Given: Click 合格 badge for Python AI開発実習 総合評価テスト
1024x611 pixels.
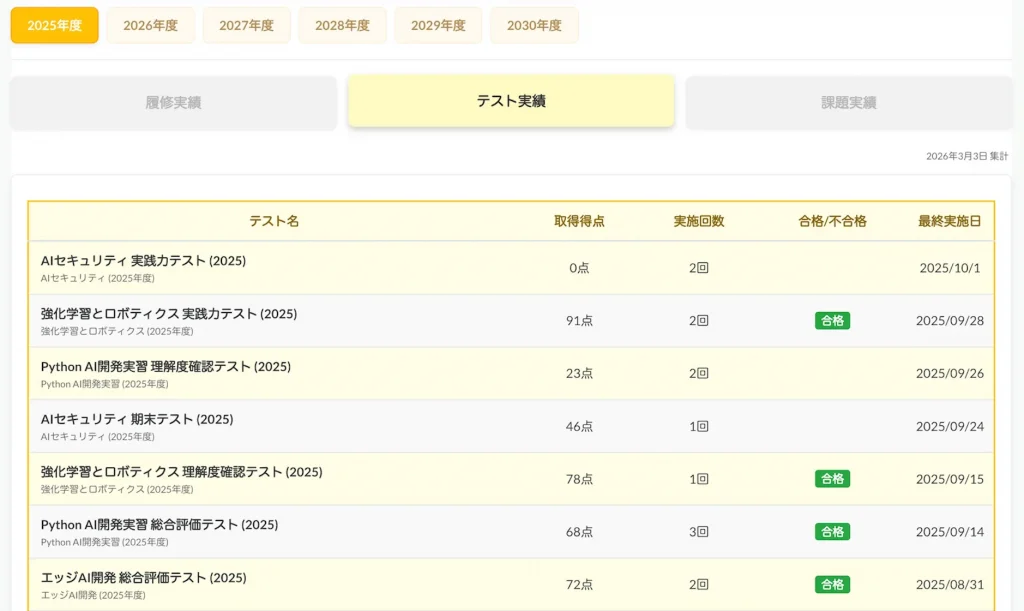Looking at the screenshot, I should (x=832, y=532).
